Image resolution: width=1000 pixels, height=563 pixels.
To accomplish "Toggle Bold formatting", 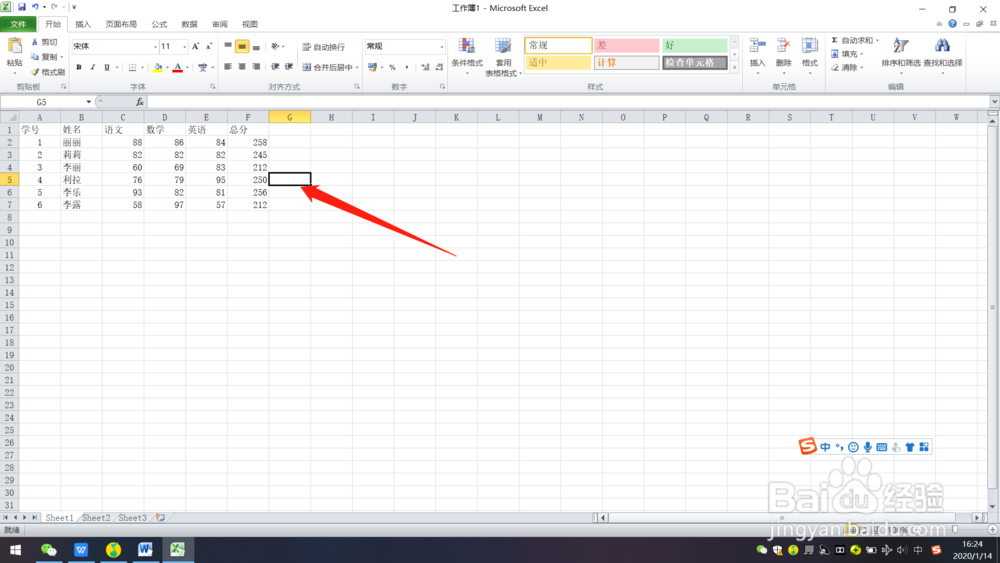I will tap(78, 67).
